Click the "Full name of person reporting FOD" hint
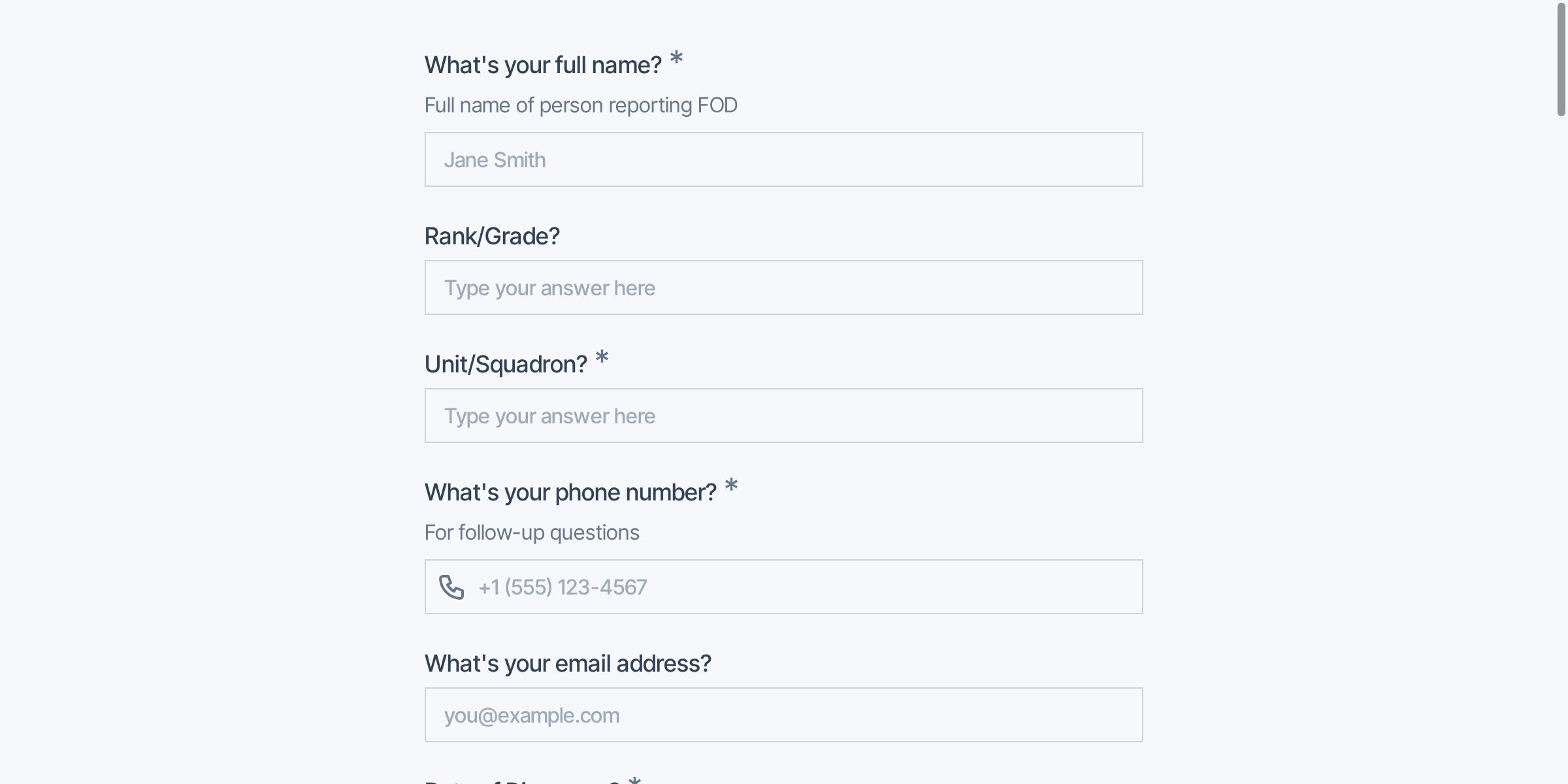The width and height of the screenshot is (1568, 784). point(581,105)
